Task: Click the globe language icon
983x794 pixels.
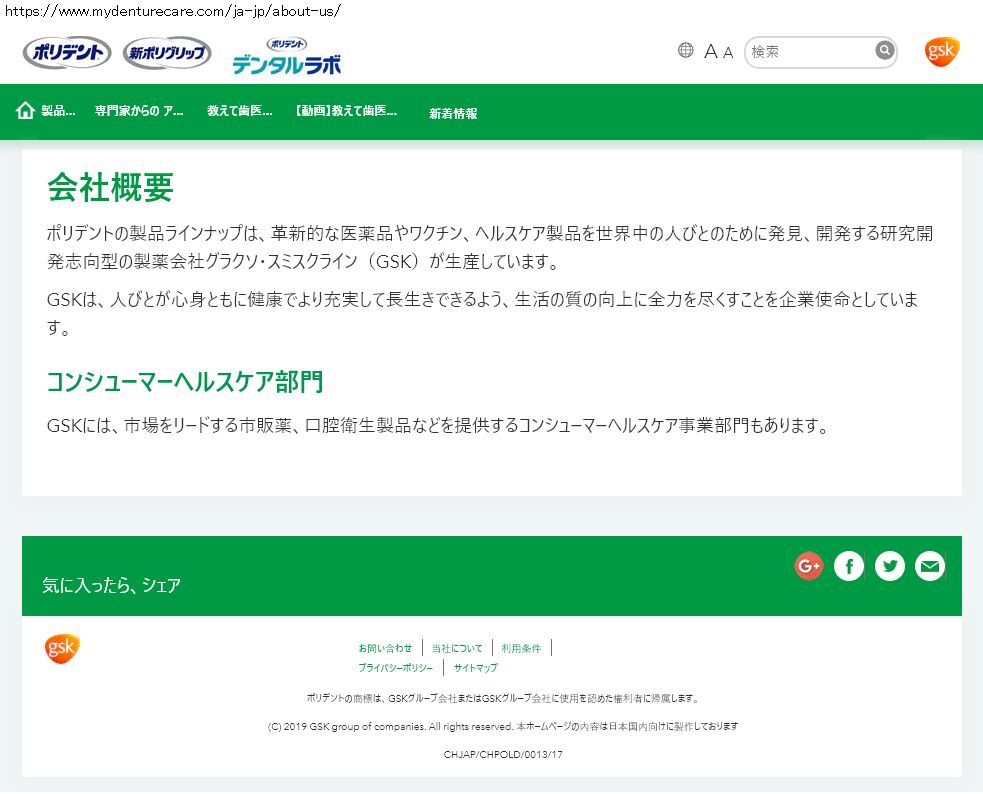Action: point(686,50)
